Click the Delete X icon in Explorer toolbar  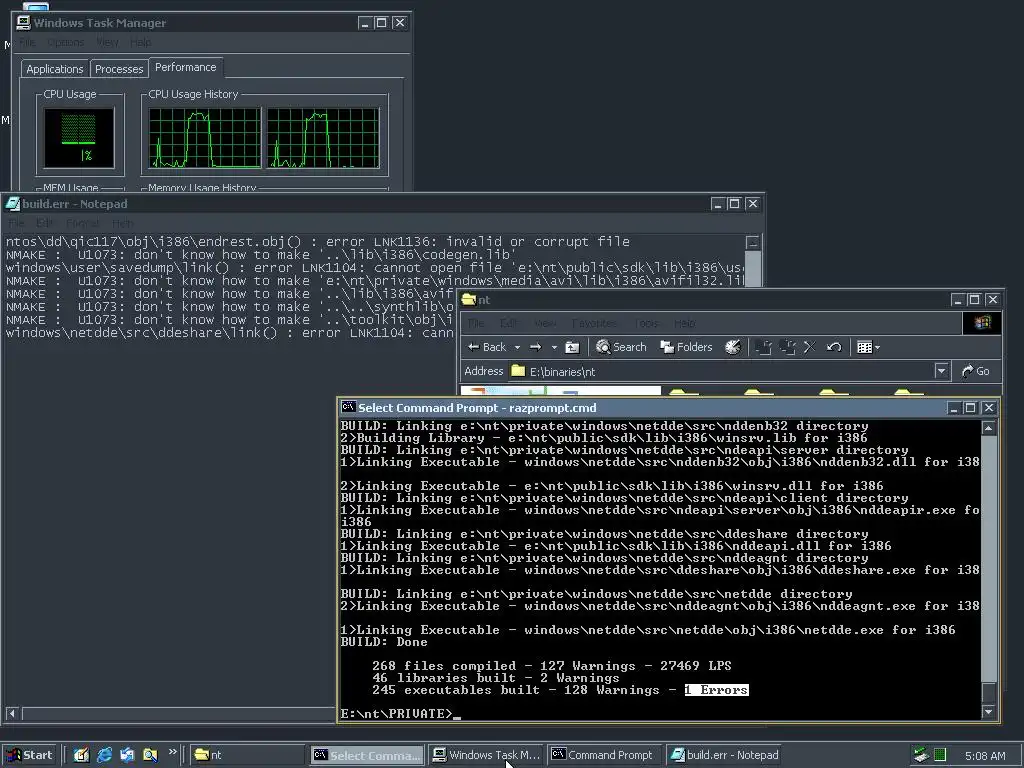coord(810,347)
